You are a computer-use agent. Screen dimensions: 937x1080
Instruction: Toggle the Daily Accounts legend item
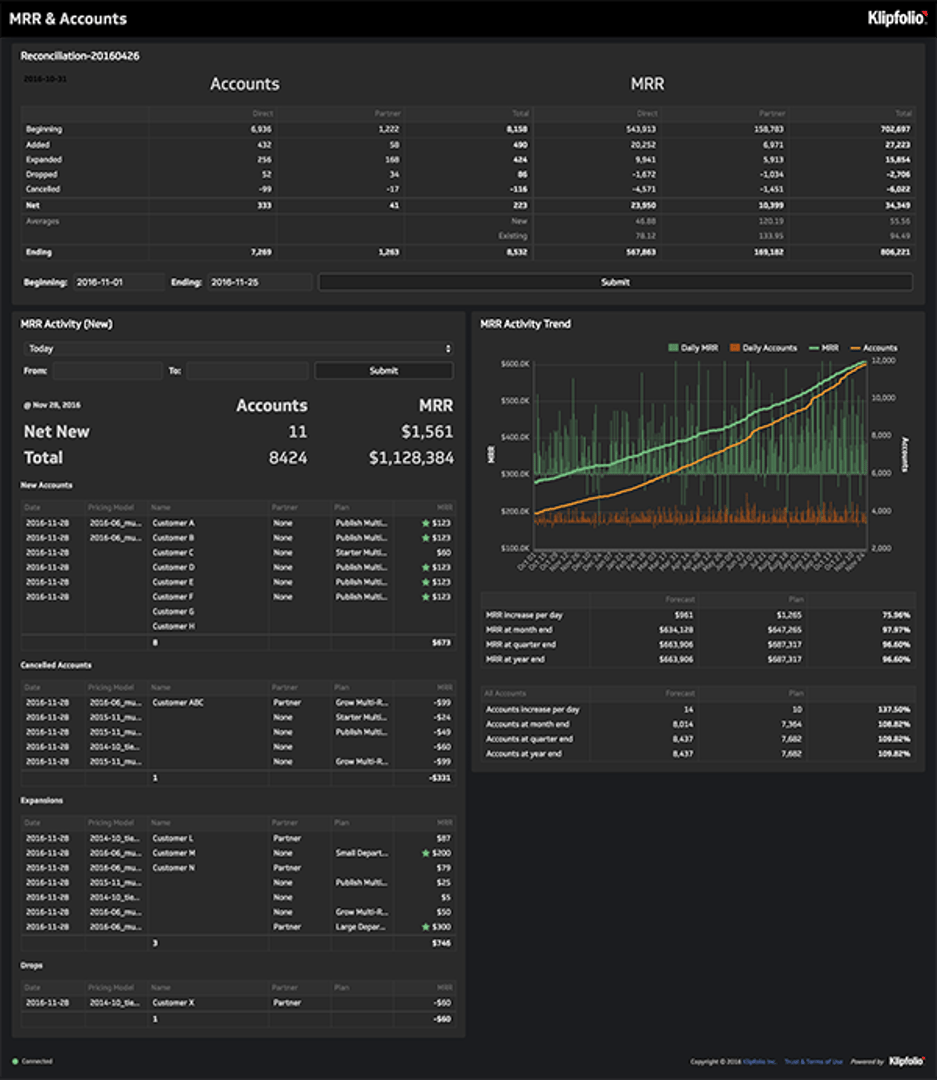tap(768, 346)
